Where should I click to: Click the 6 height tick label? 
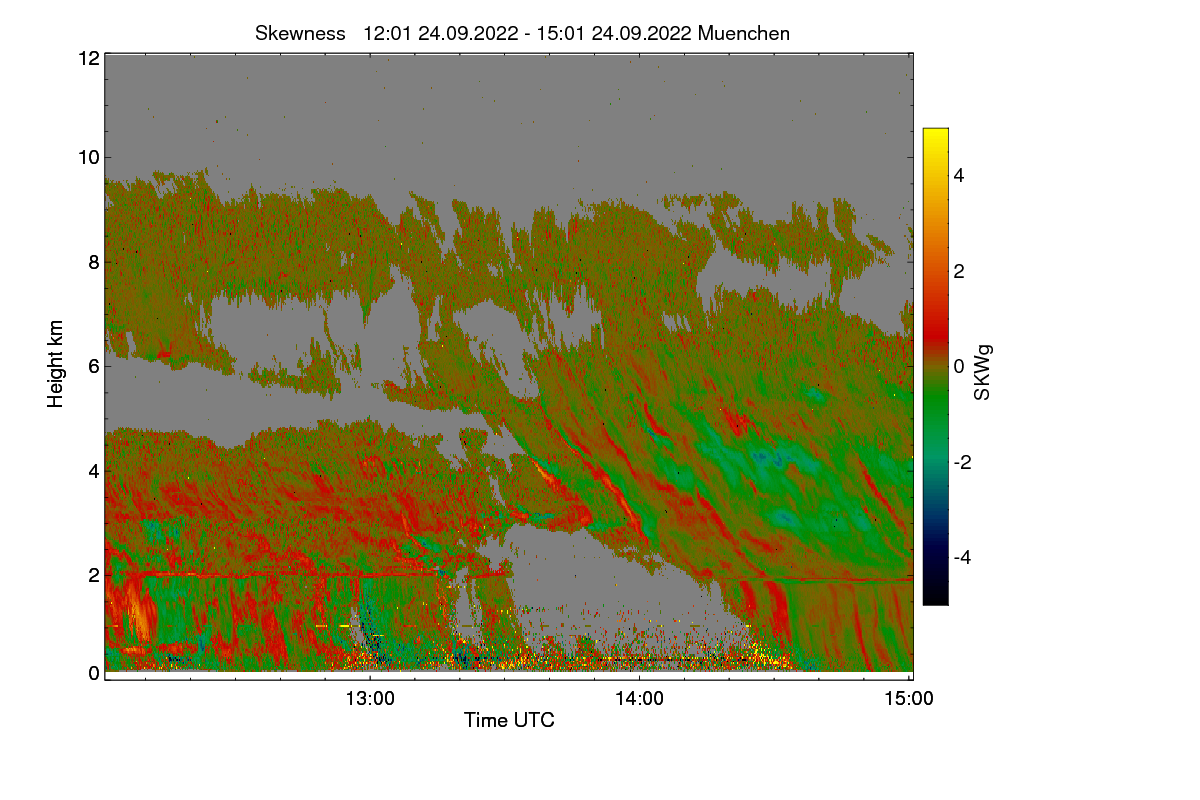pos(93,366)
